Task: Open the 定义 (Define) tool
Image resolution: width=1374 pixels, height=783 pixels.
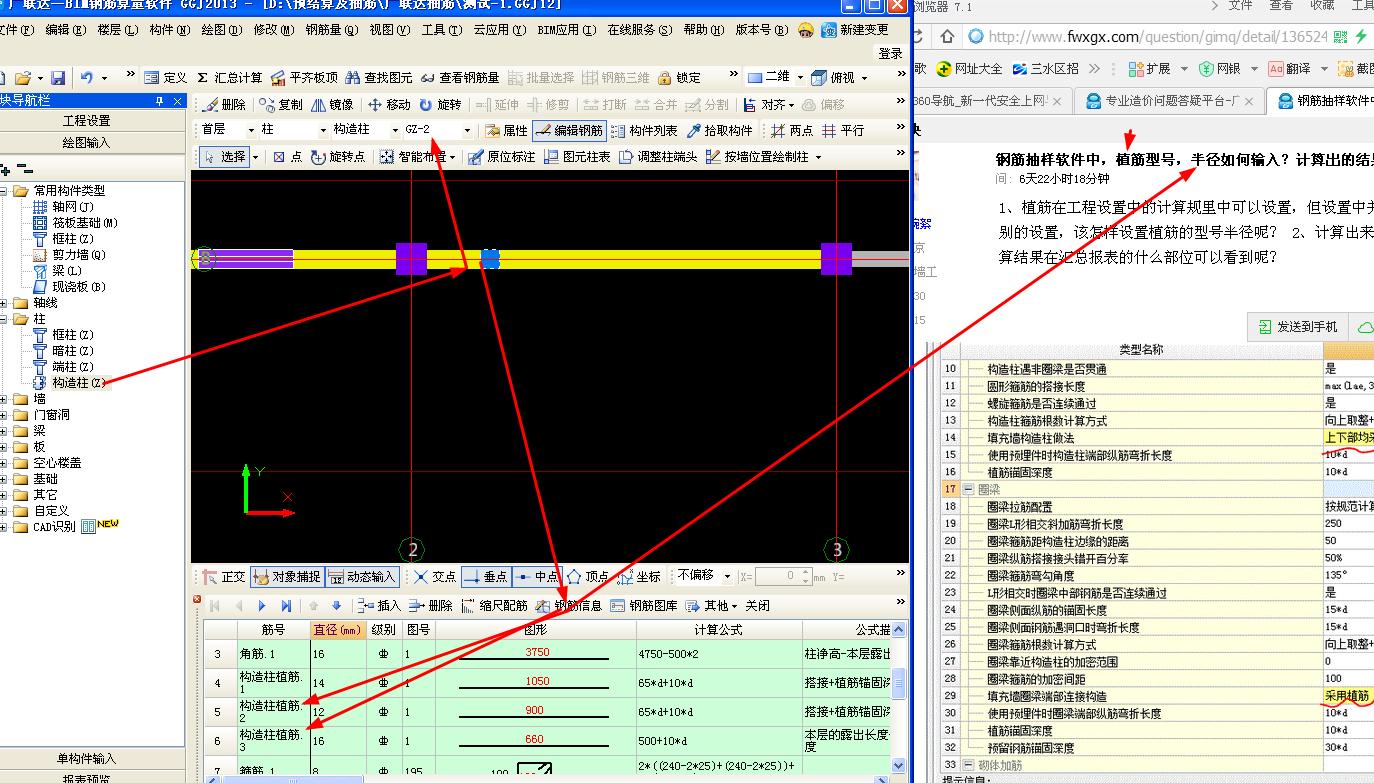Action: click(x=166, y=77)
